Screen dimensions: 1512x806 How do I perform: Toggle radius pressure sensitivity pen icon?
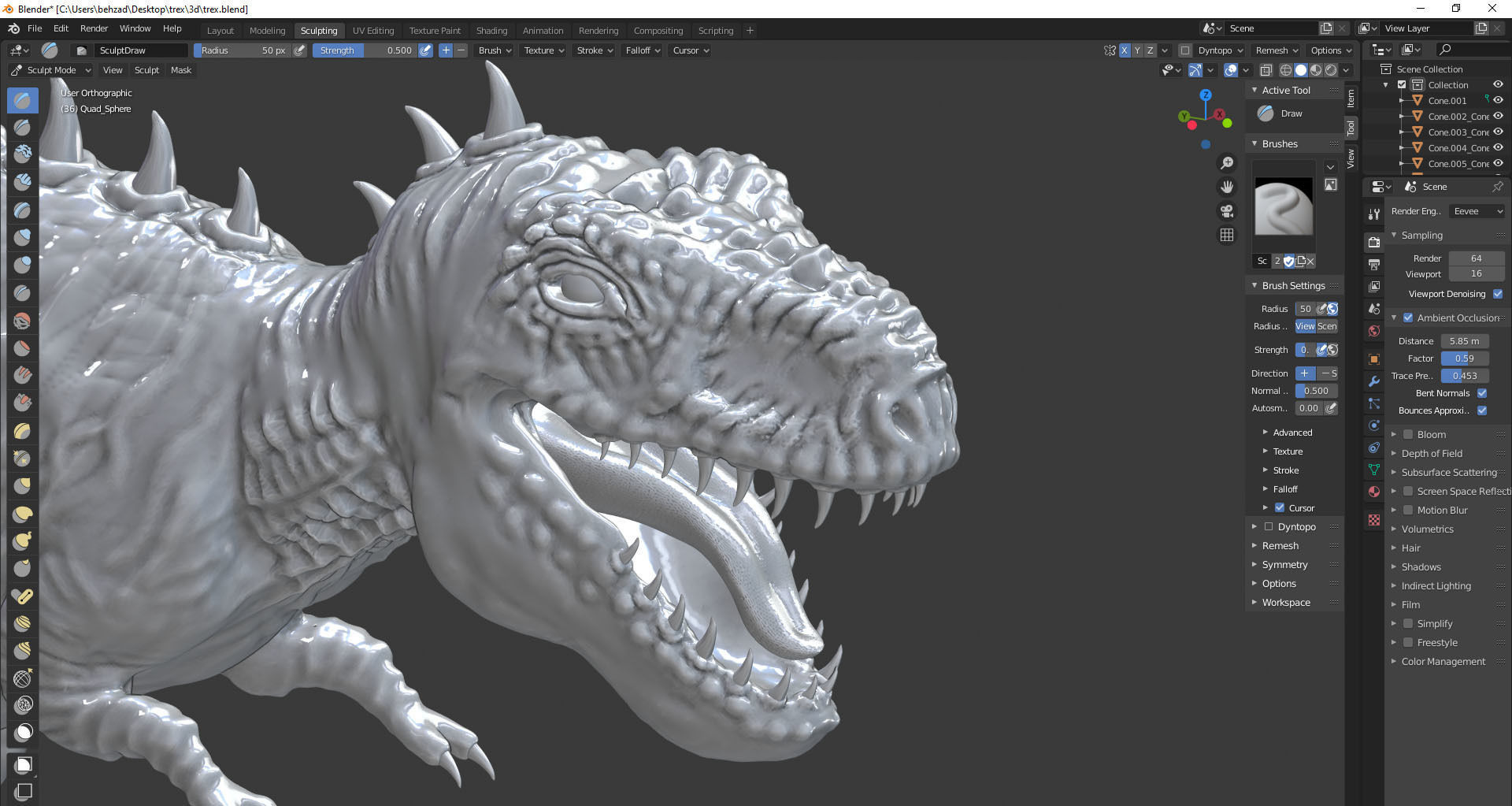[x=299, y=50]
